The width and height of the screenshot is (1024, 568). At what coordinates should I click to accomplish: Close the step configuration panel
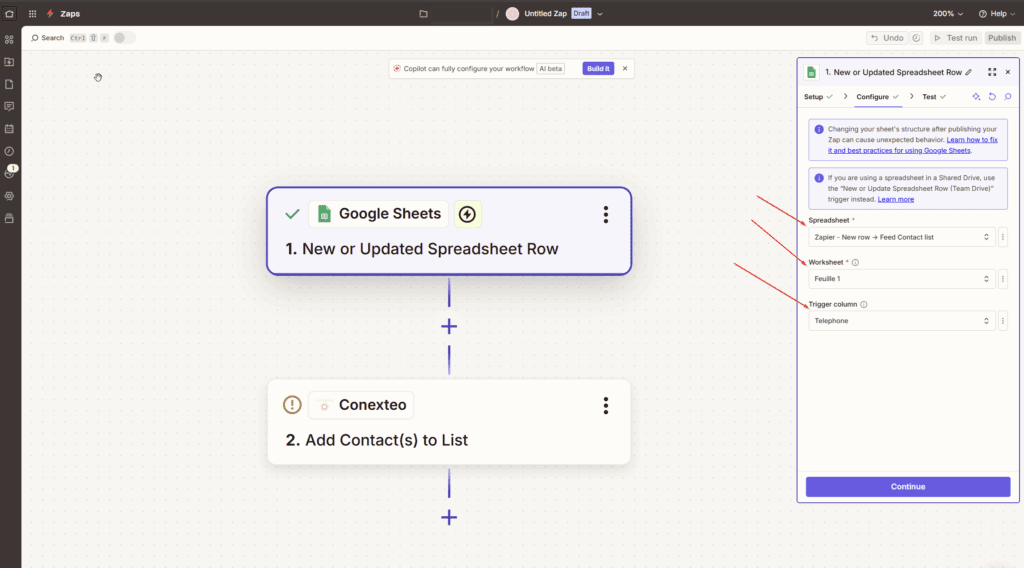point(1008,72)
